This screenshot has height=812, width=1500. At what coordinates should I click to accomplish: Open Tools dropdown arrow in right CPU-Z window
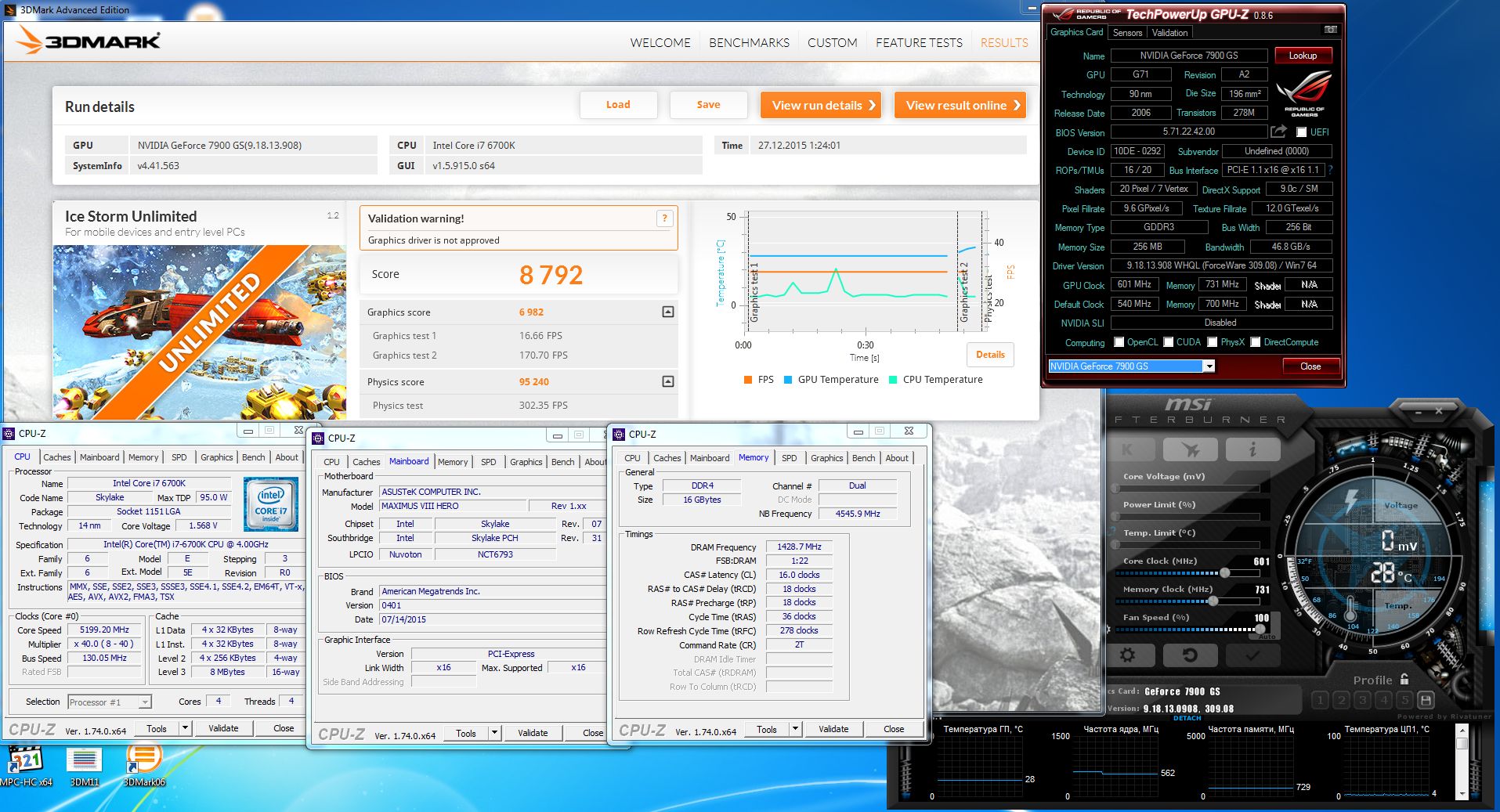click(795, 729)
